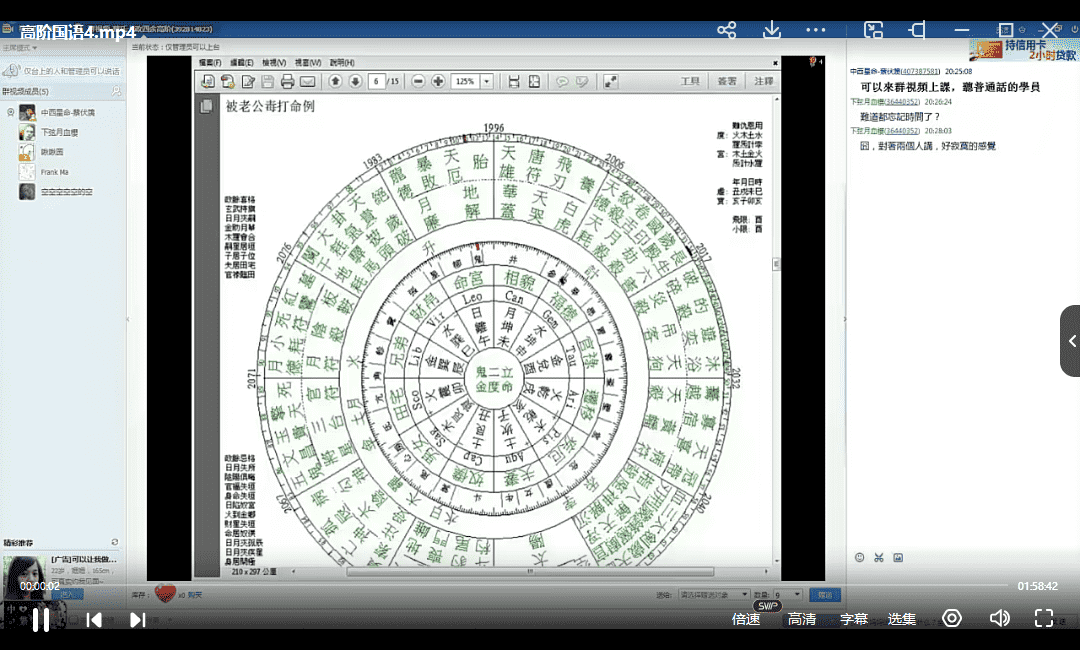Screen dimensions: 1080x650
Task: Go to previous page with up arrow
Action: (335, 81)
